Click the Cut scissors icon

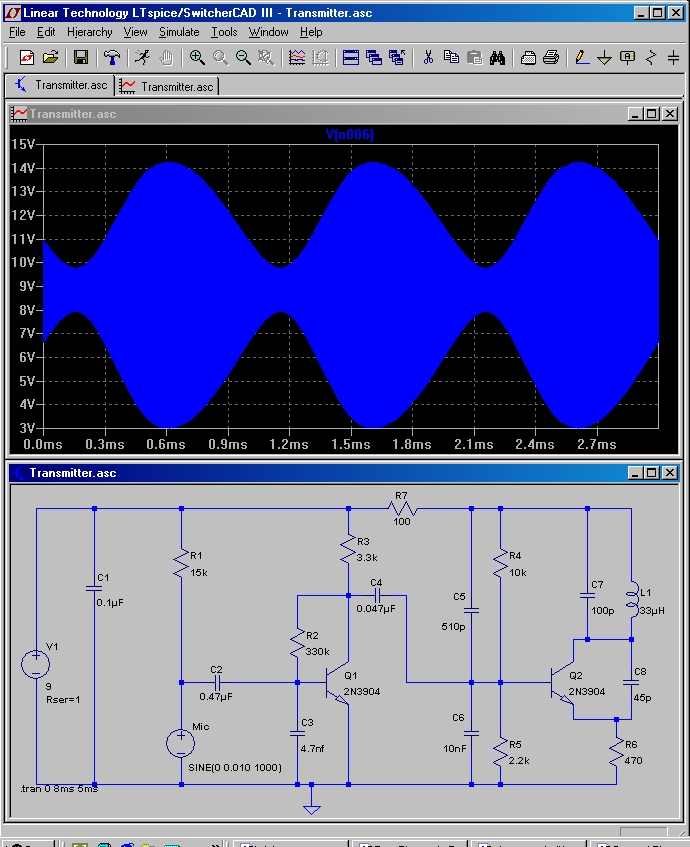[x=428, y=57]
